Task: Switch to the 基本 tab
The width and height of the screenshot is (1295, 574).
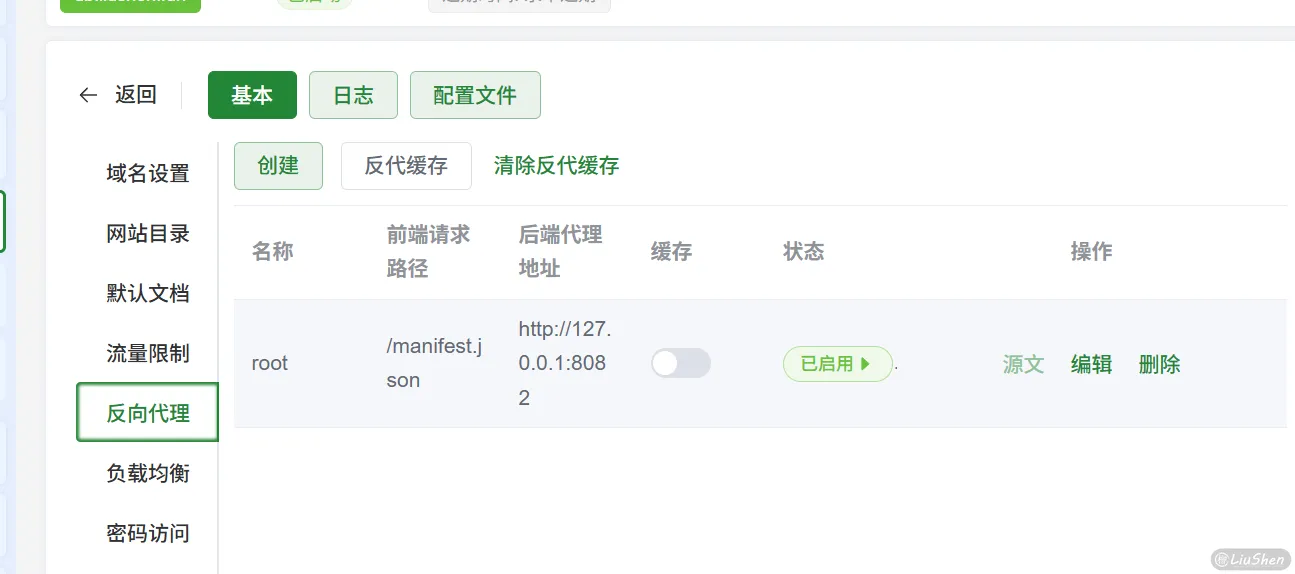Action: 252,95
